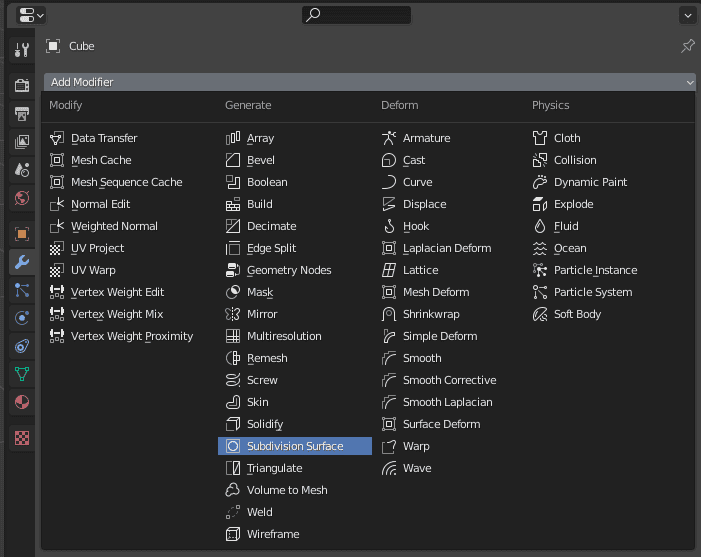The image size is (701, 557).
Task: Select the Bevel modifier
Action: click(x=260, y=160)
